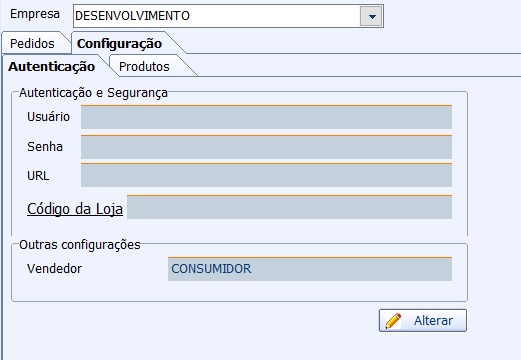This screenshot has height=360, width=521.
Task: Focus the Usuário input field
Action: (x=266, y=117)
